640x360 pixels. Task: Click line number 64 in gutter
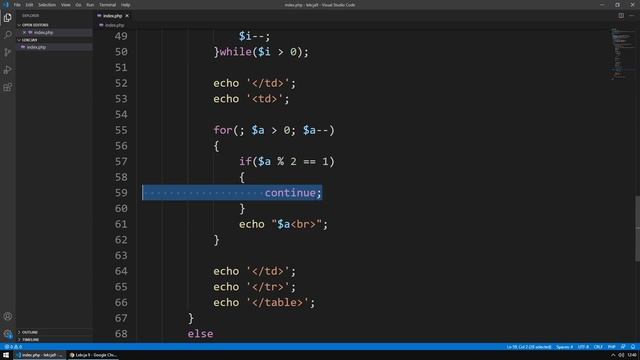click(x=121, y=271)
